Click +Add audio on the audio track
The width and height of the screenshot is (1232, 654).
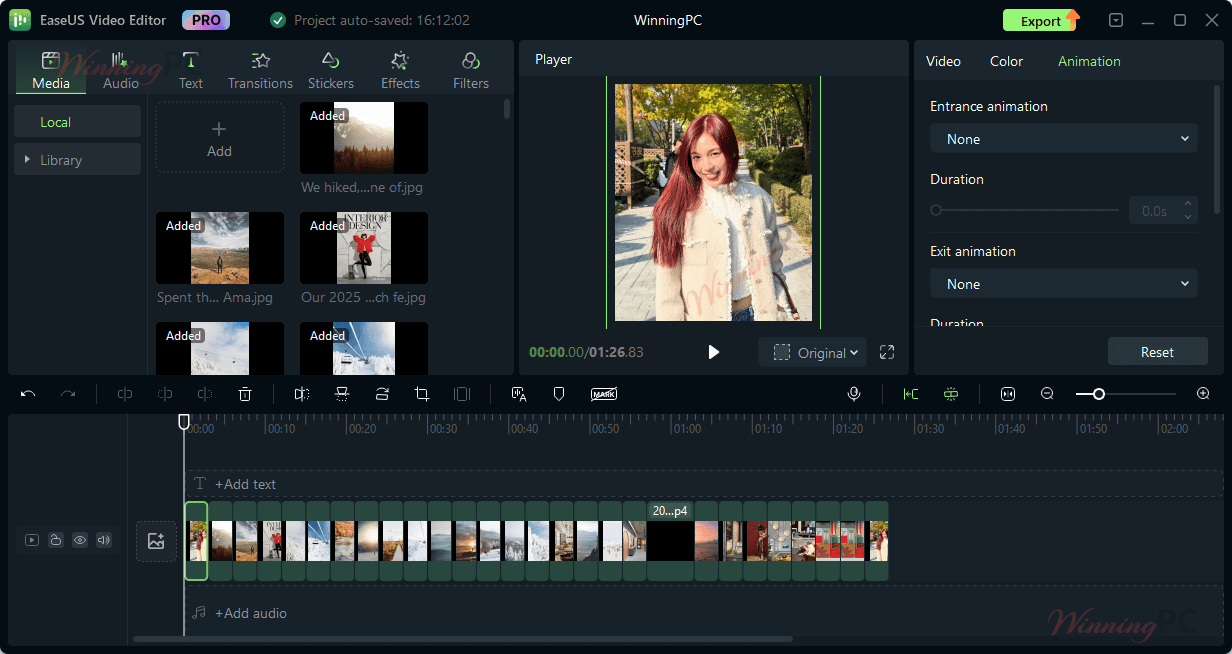[250, 613]
